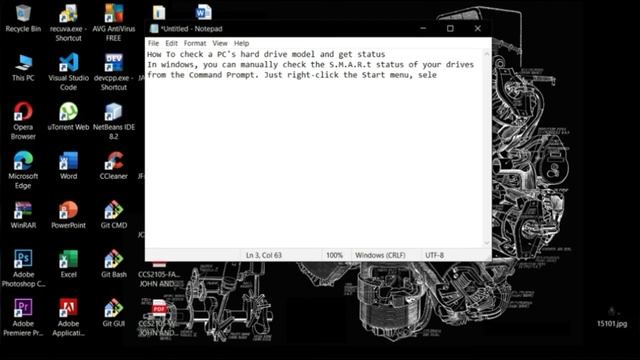Select the PowerPoint desktop icon
Screen dimensions: 640x360
click(68, 215)
